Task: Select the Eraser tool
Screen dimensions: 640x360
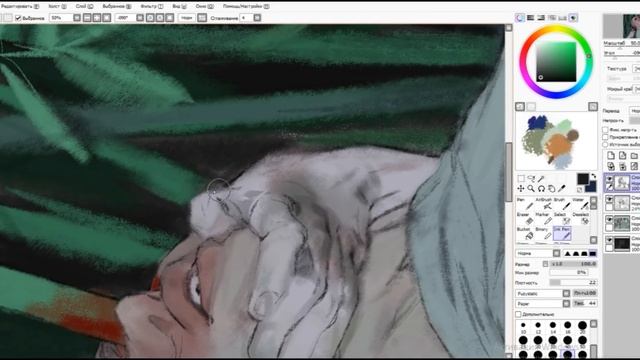Action: [524, 219]
